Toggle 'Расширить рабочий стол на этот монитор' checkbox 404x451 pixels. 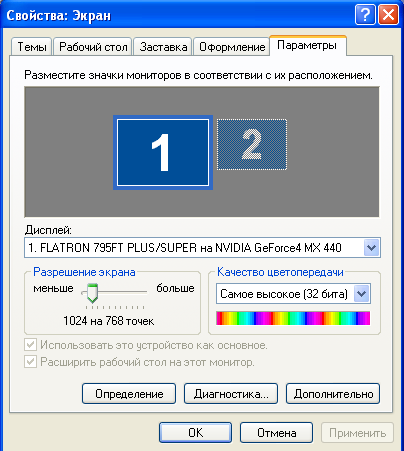coord(31,361)
